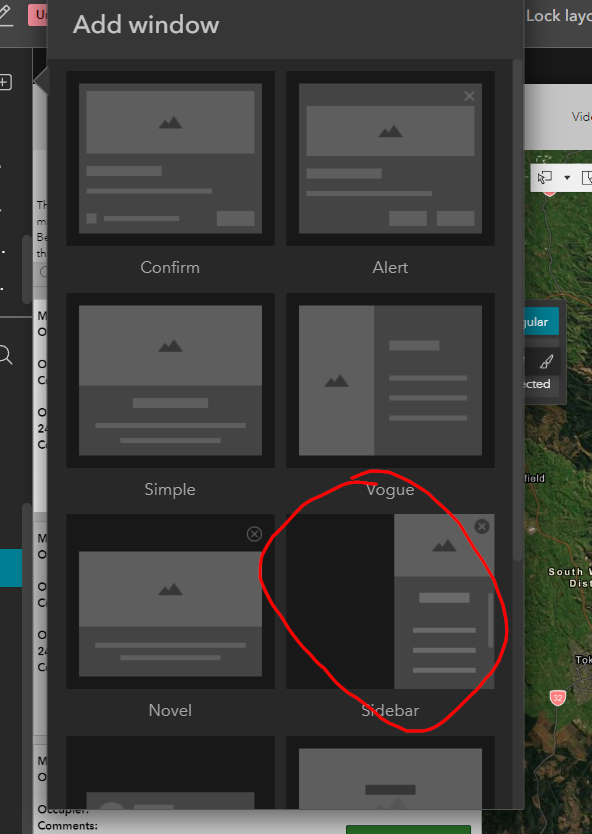Select the Alert window template
Image resolution: width=592 pixels, height=834 pixels.
point(390,159)
